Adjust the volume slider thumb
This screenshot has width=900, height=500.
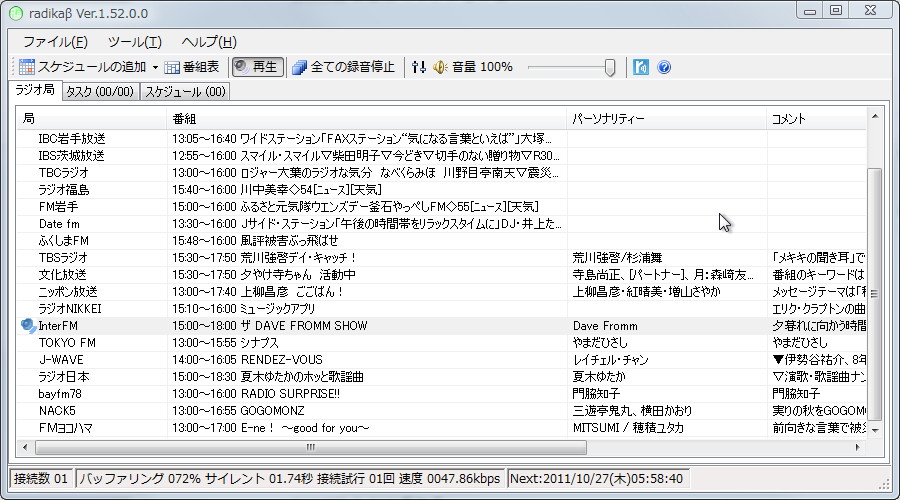point(610,68)
